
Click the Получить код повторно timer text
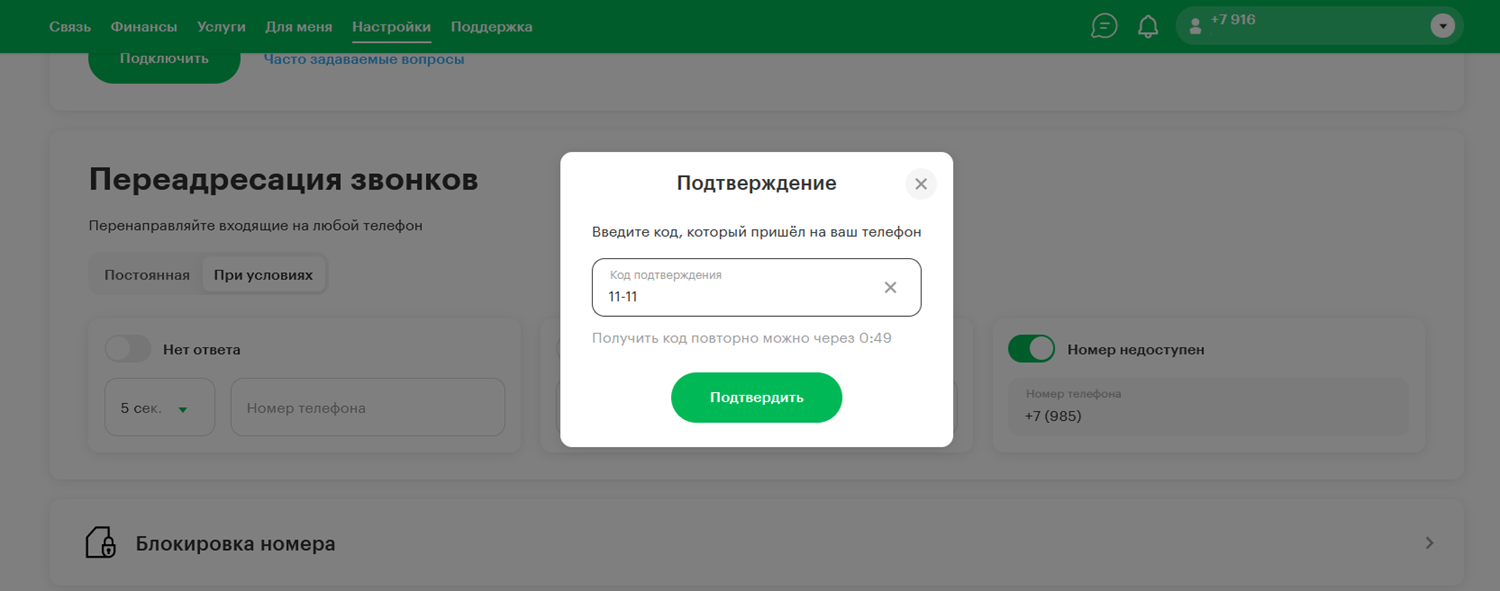tap(742, 338)
